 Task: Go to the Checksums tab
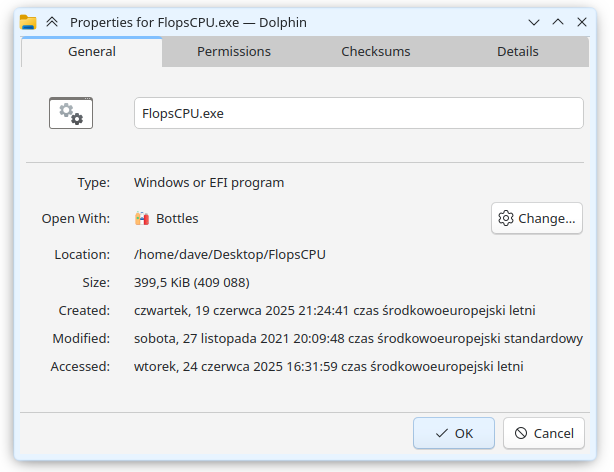(375, 52)
